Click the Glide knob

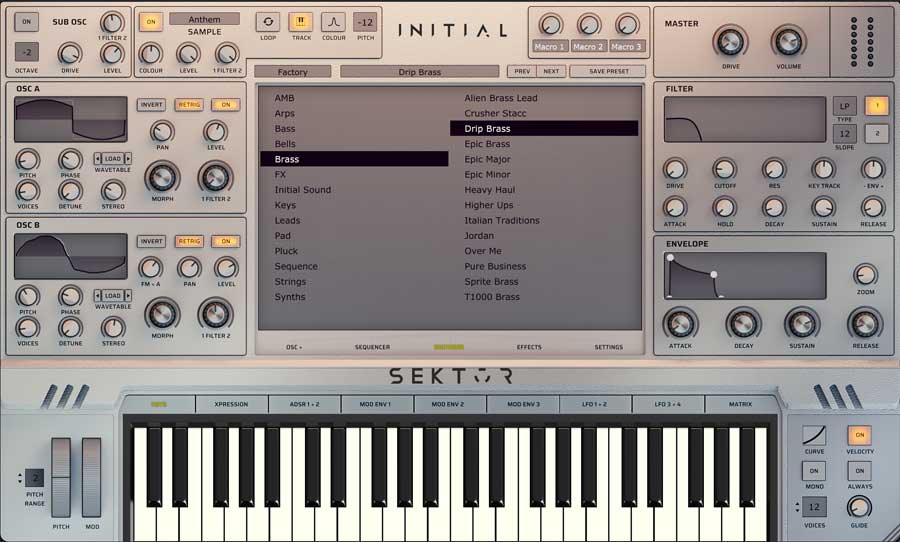859,508
